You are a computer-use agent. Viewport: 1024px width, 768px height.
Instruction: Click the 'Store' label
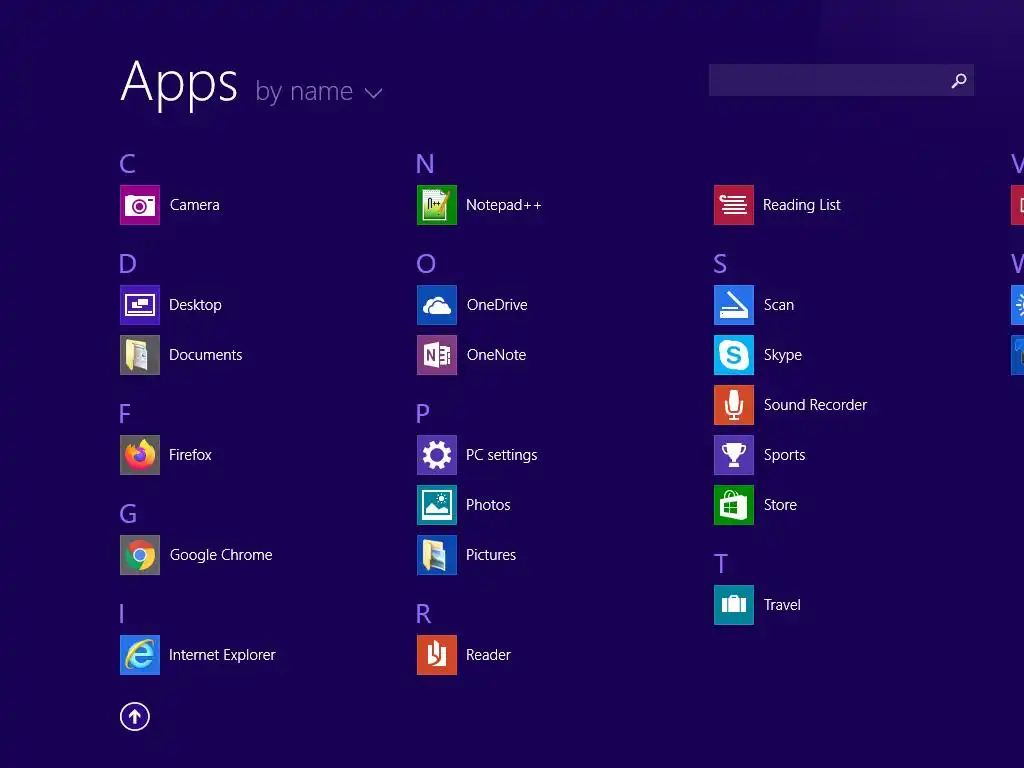(780, 505)
